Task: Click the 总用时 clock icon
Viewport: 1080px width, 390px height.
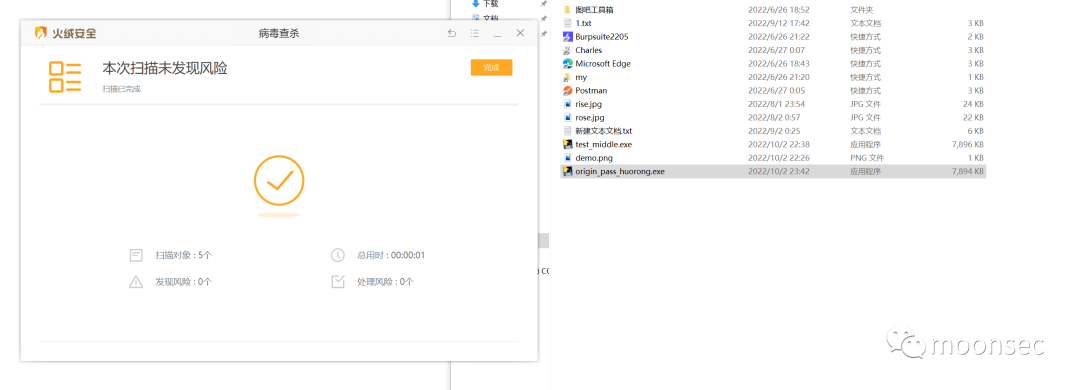Action: [x=338, y=256]
